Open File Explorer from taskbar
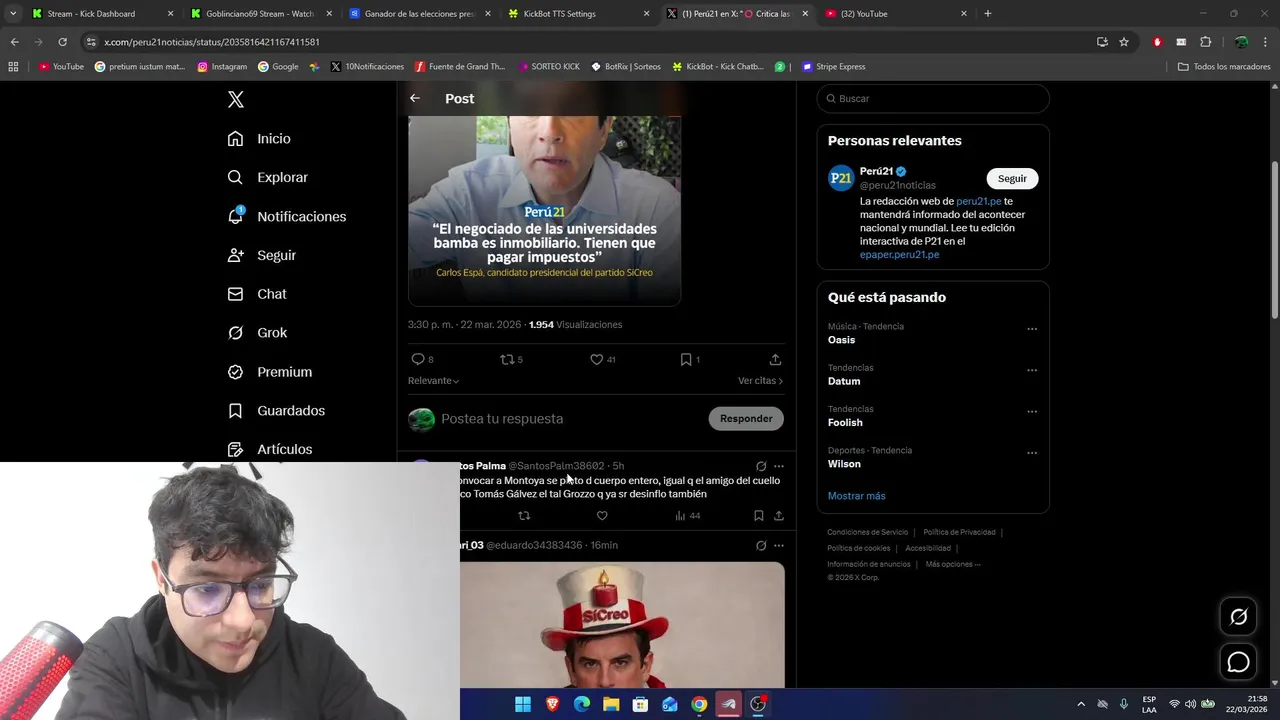Image resolution: width=1280 pixels, height=720 pixels. [x=611, y=704]
